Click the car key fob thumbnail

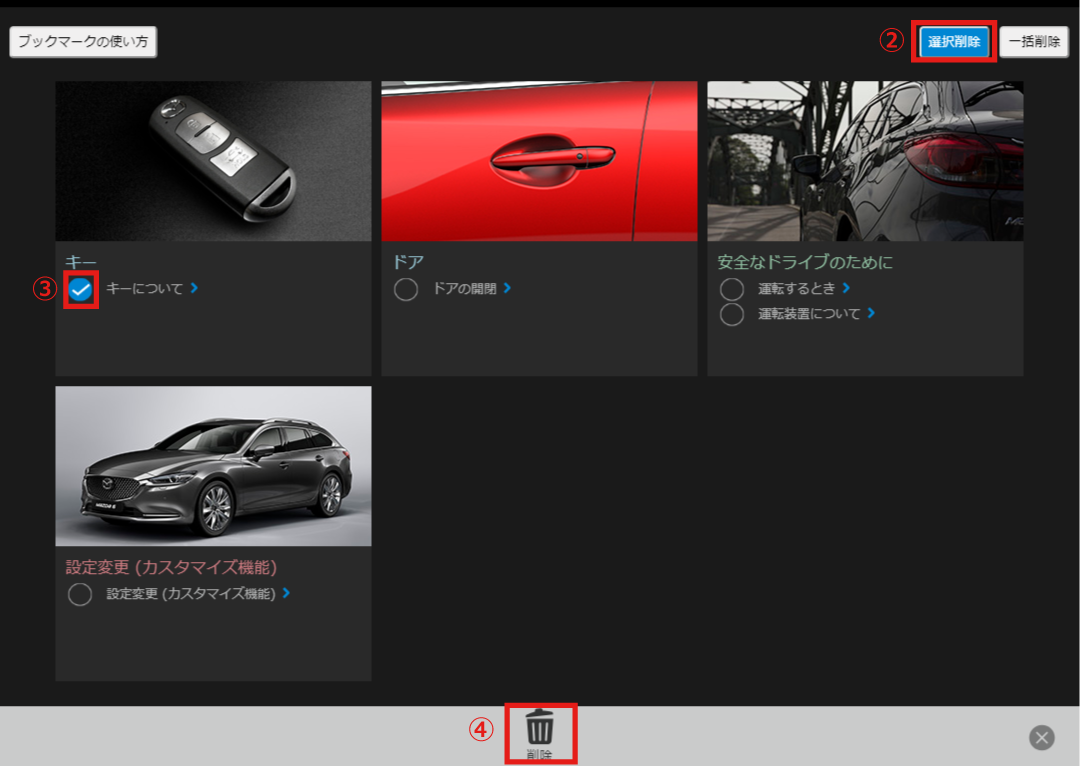click(x=213, y=161)
